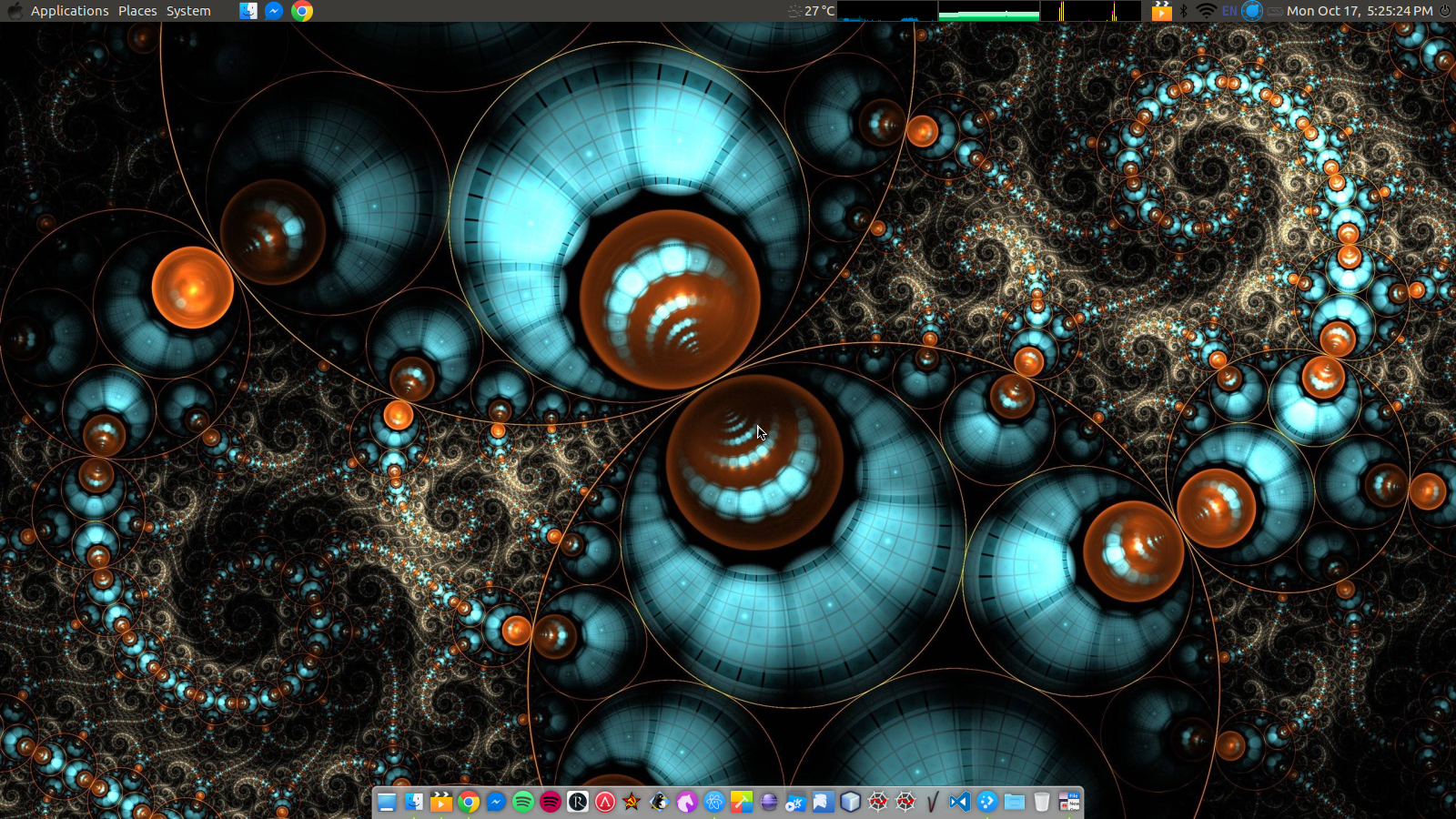Open the Places menu
The width and height of the screenshot is (1456, 819).
coord(137,11)
